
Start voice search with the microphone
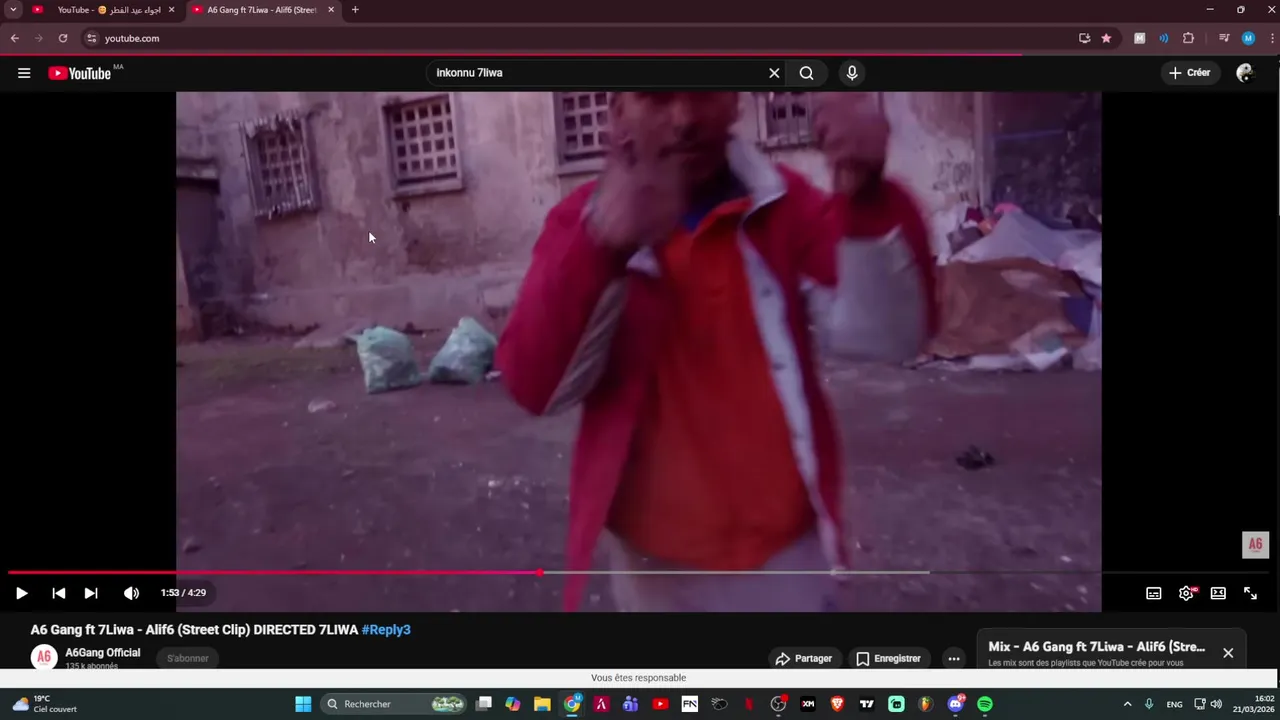852,73
